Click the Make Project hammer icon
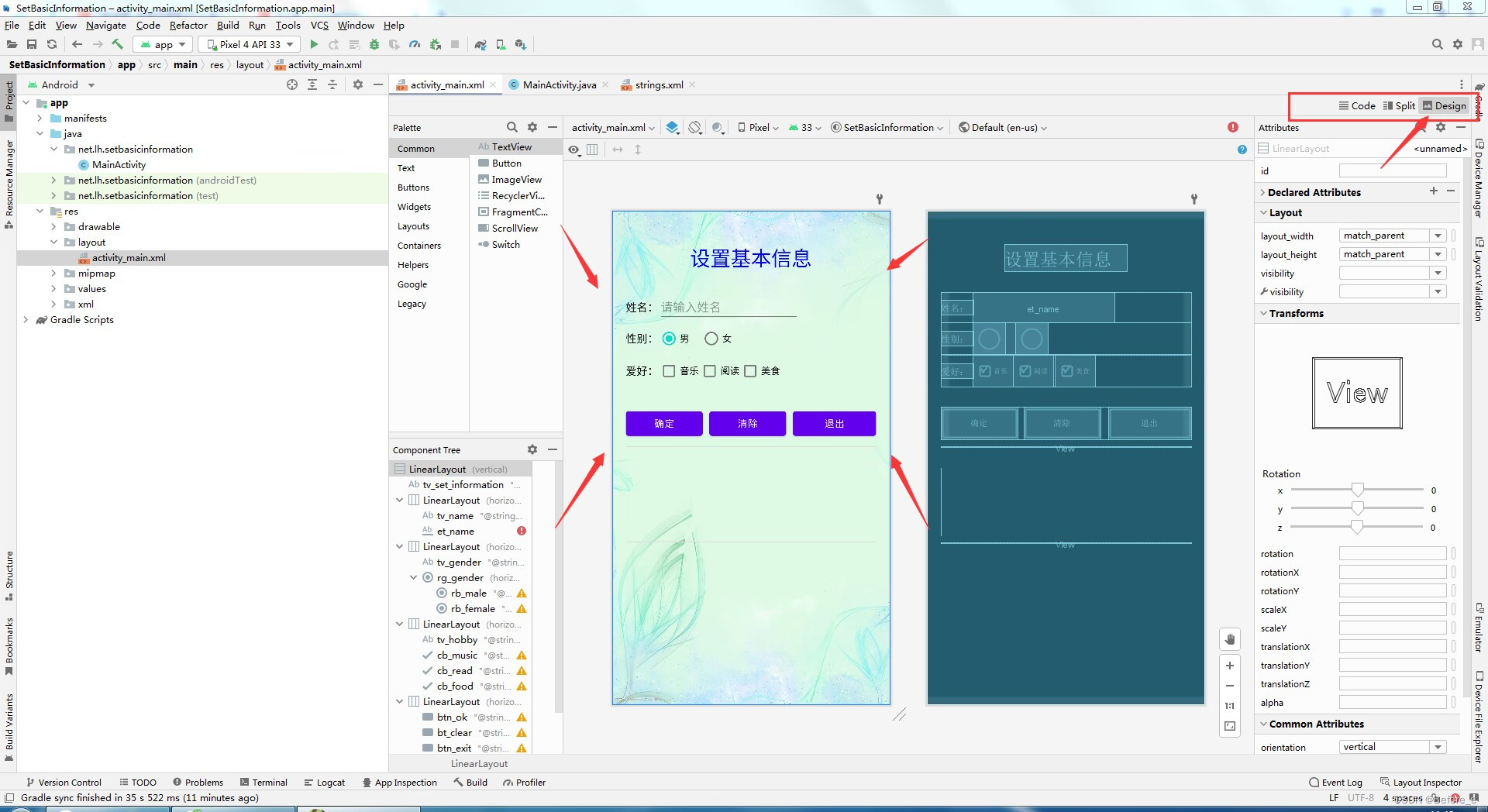 [x=118, y=44]
